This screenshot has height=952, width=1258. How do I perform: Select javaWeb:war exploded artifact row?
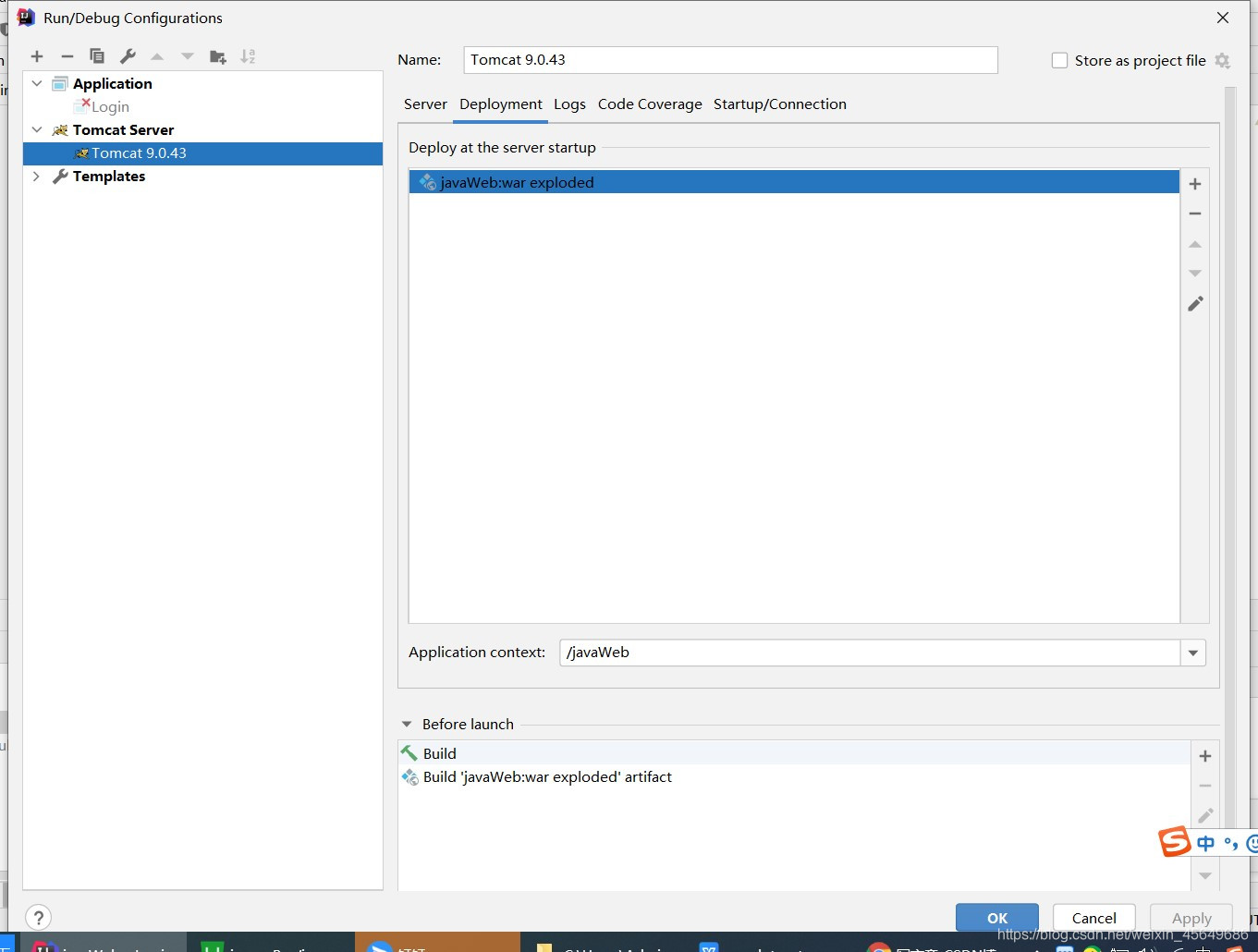click(x=794, y=182)
